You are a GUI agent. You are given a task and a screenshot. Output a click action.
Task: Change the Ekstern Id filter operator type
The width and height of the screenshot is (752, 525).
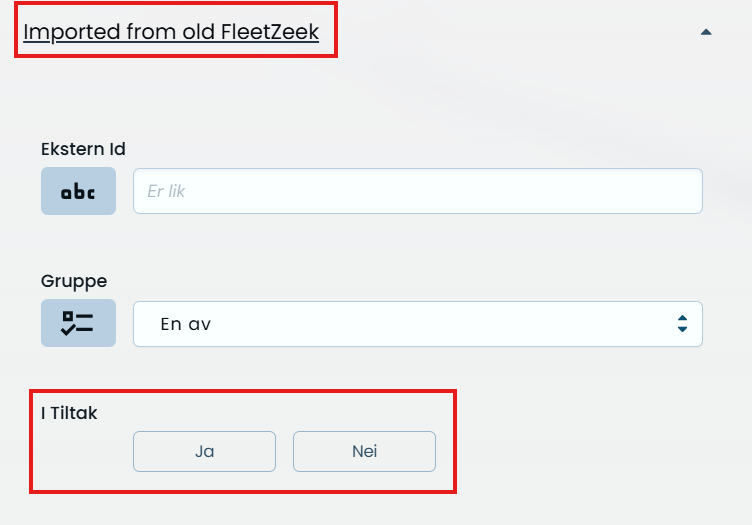coord(78,191)
